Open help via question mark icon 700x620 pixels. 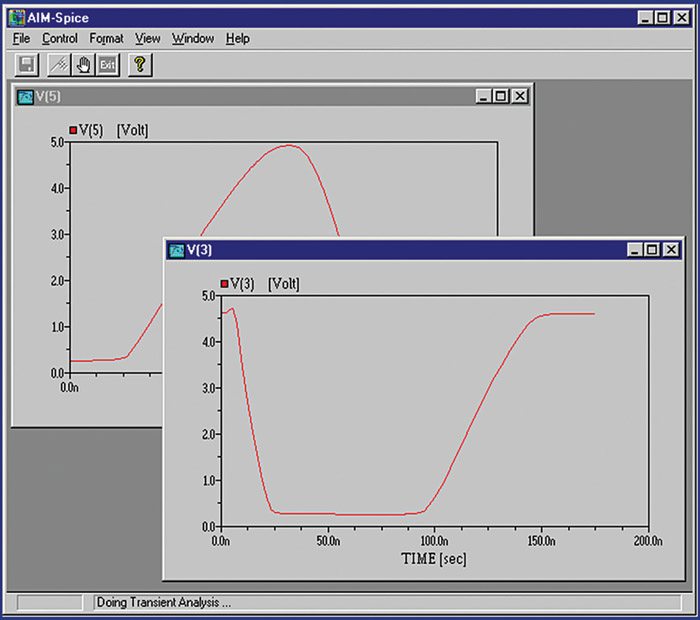click(141, 64)
